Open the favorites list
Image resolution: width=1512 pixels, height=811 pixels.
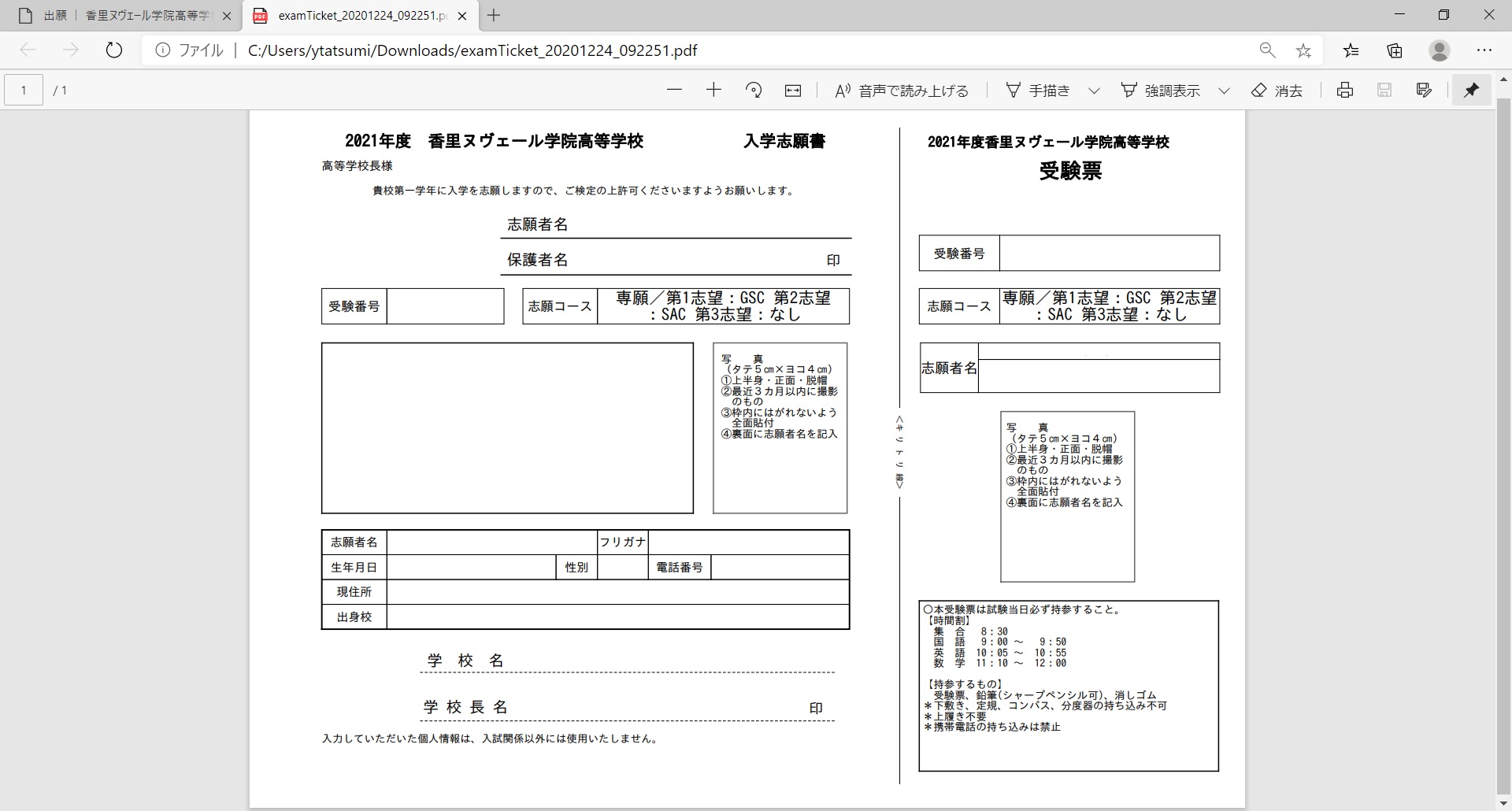click(x=1351, y=50)
